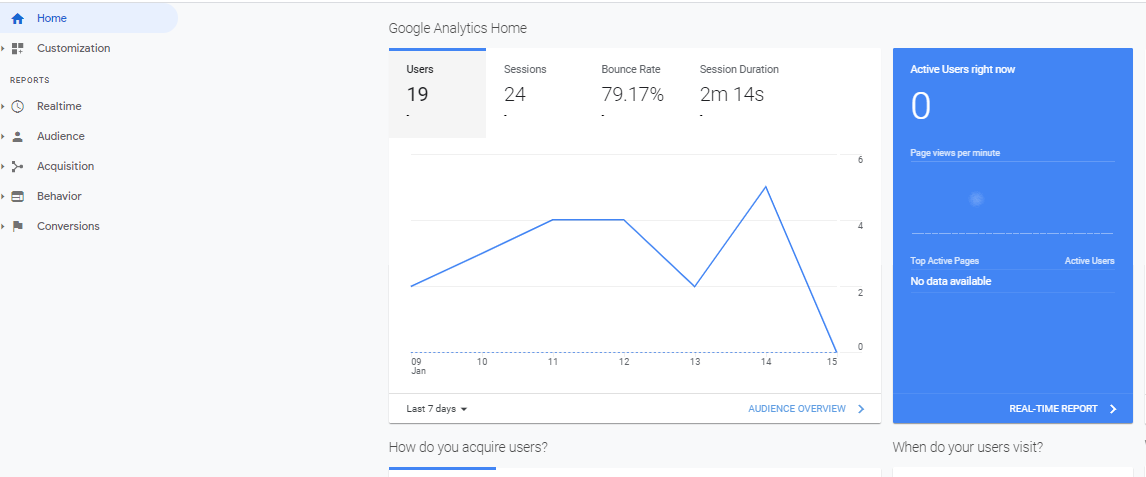The width and height of the screenshot is (1146, 477).
Task: Open the Last 7 days dropdown
Action: (x=438, y=409)
